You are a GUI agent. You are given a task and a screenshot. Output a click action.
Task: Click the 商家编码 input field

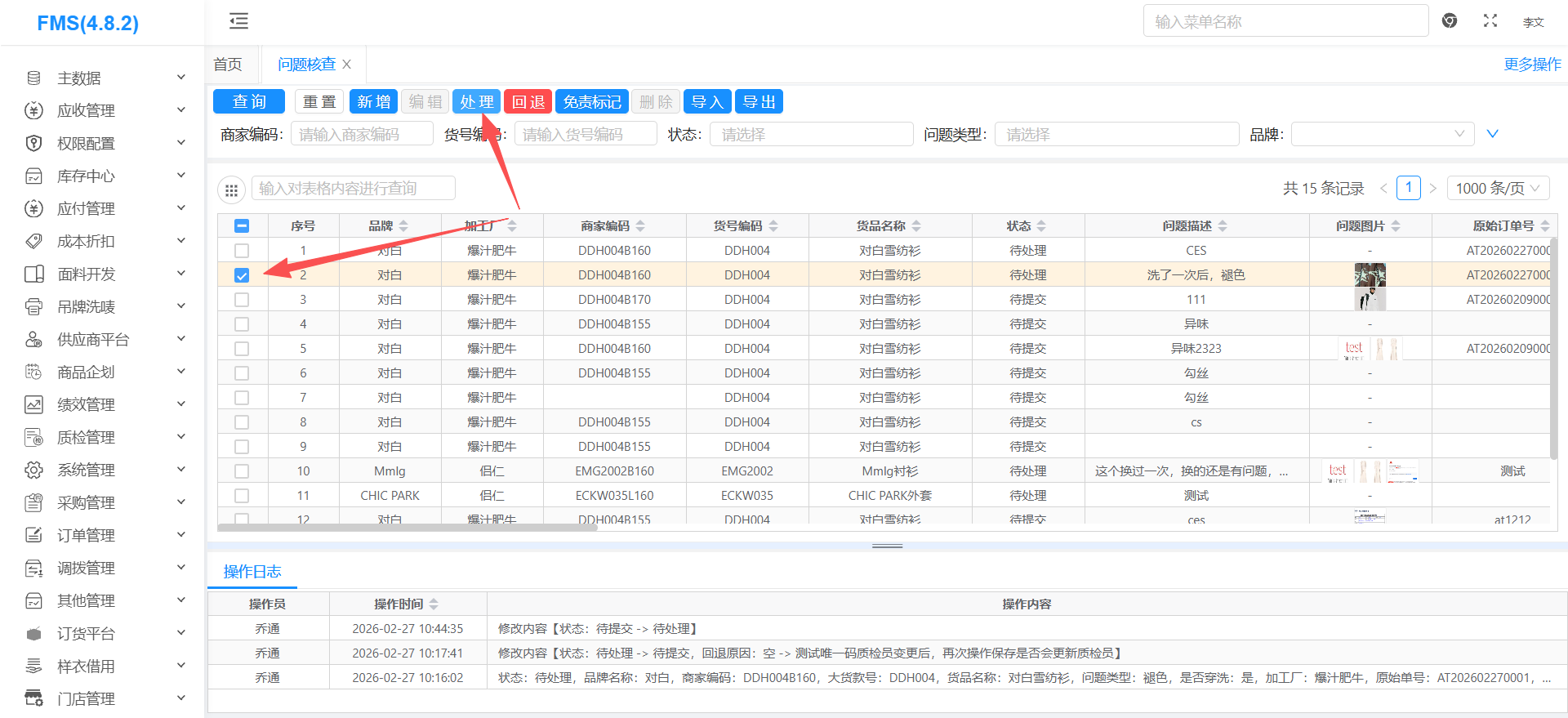(362, 134)
